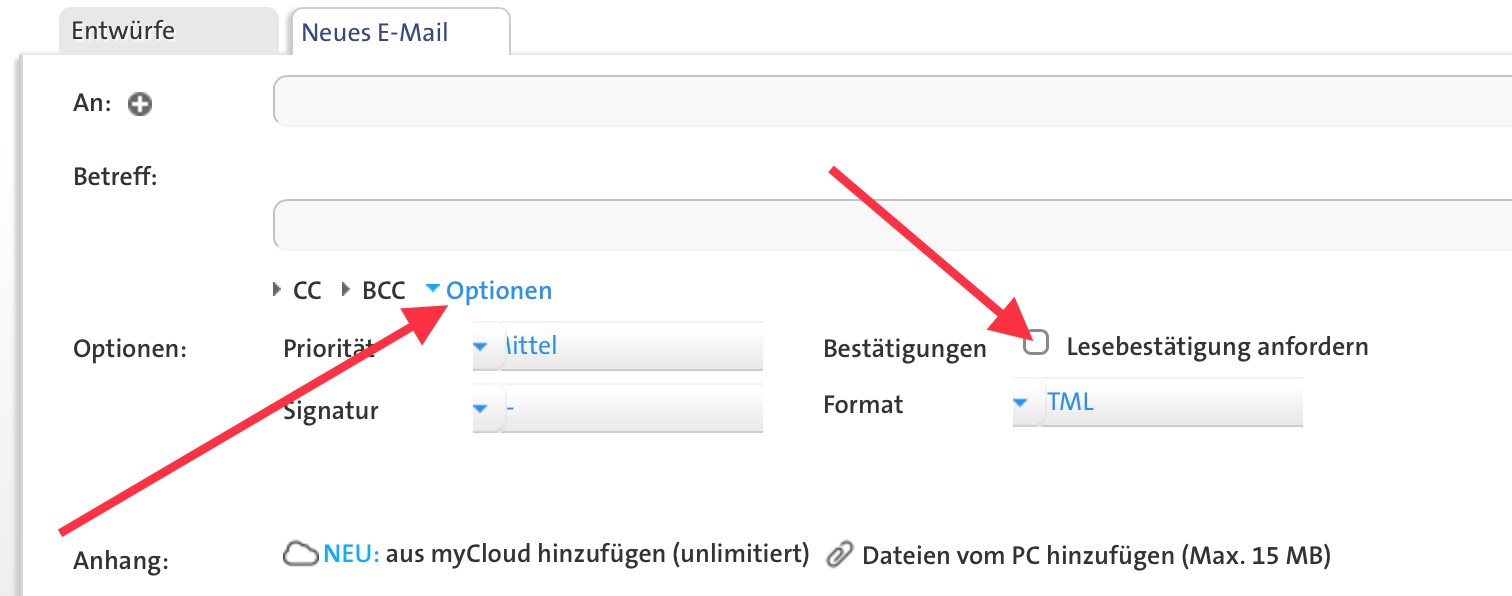
Task: Click the Lesebestätigung anfordern label text
Action: 1217,347
